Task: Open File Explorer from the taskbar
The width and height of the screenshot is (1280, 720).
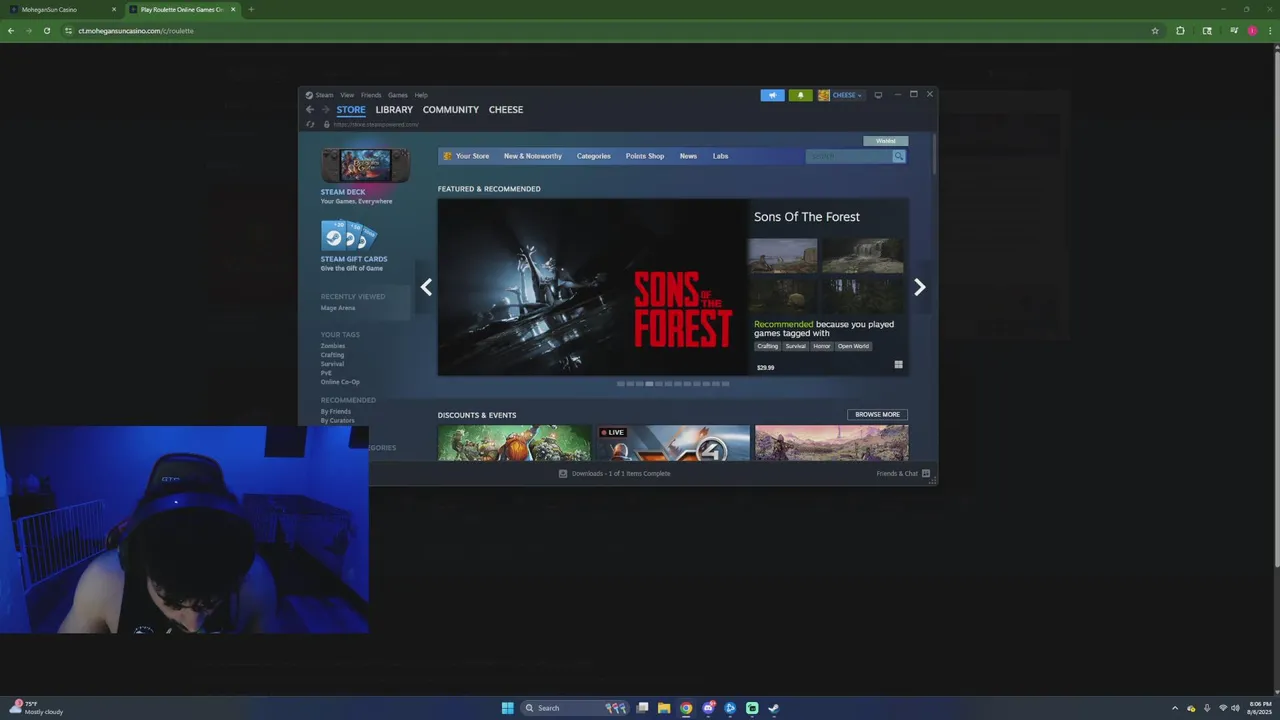Action: click(664, 708)
